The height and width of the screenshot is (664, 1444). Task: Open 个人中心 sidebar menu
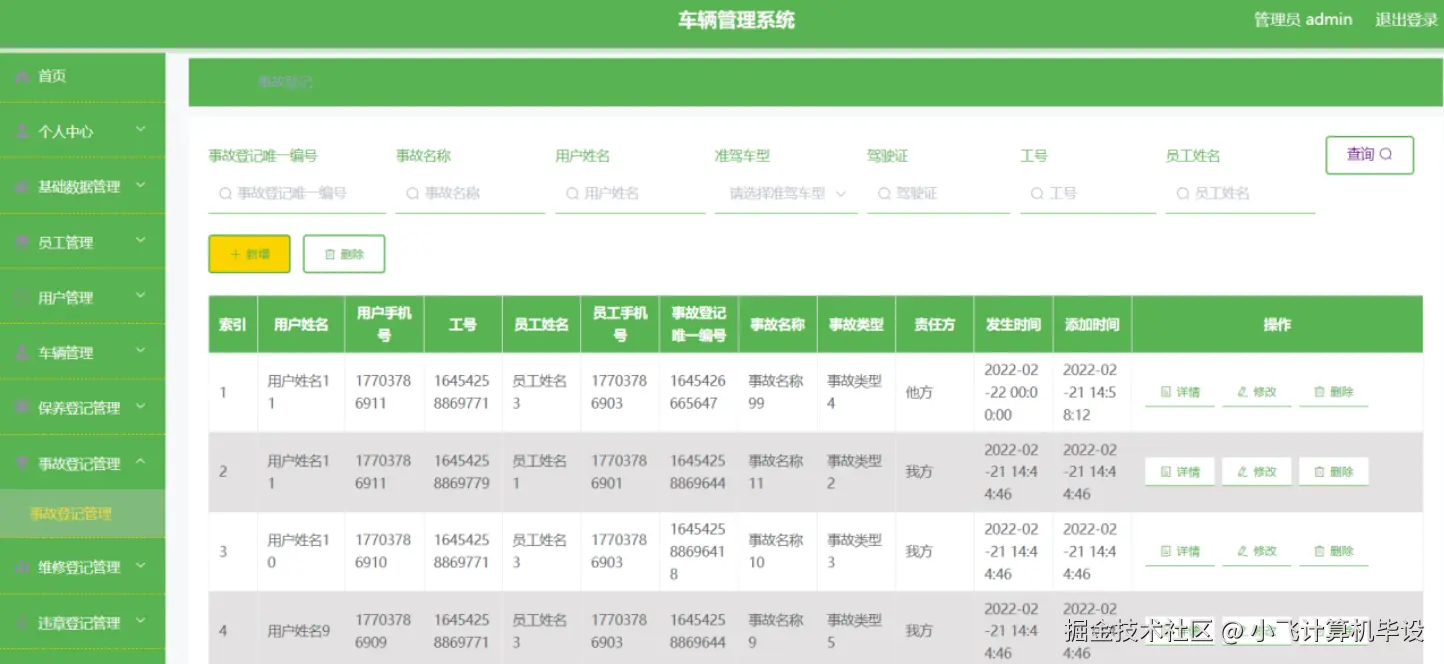coord(82,131)
